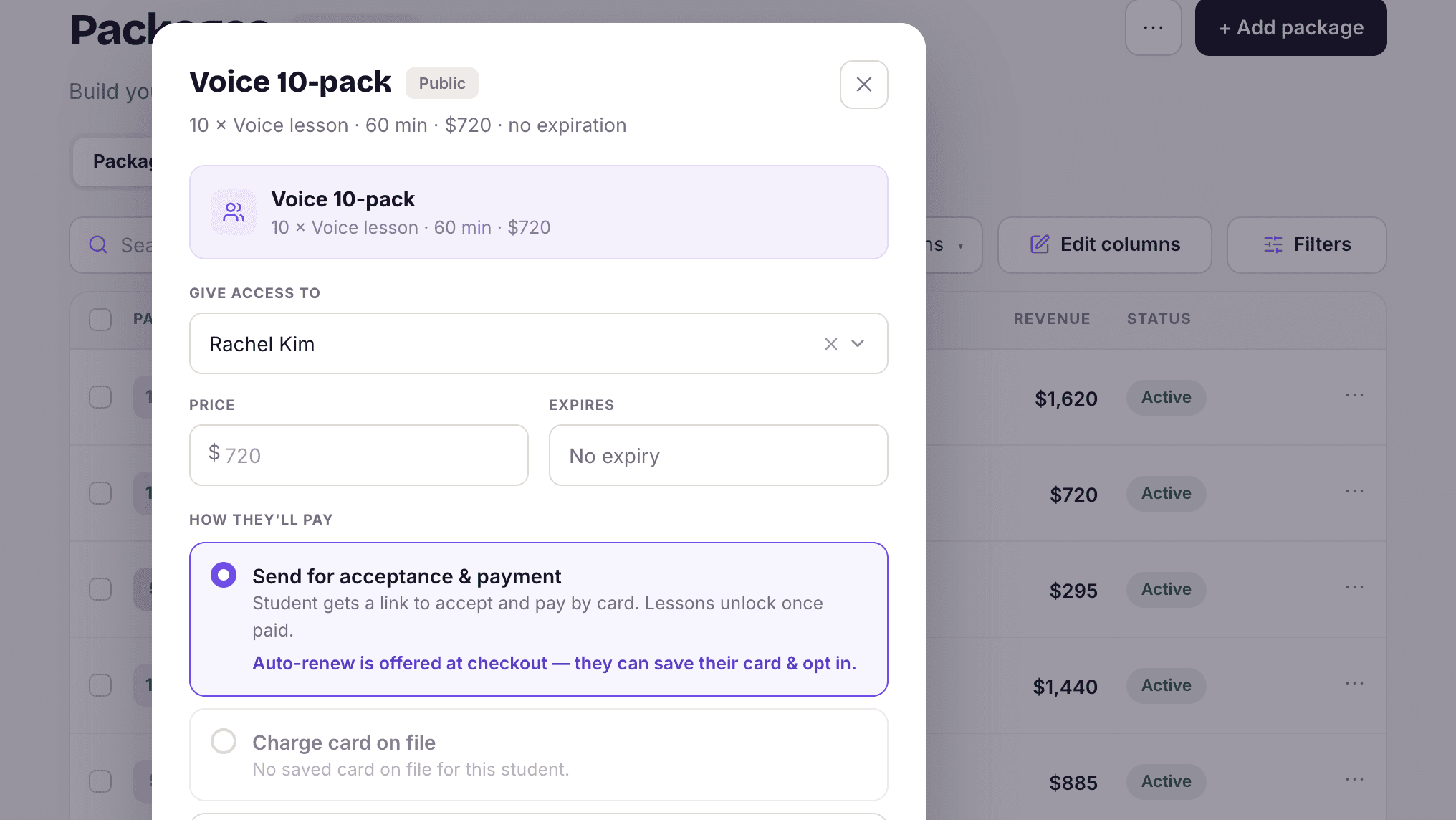Click the Active status badge in $295 row

1166,589
